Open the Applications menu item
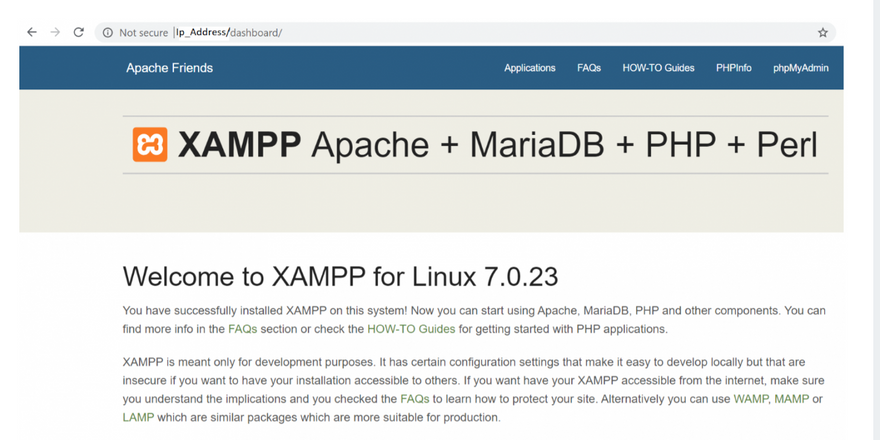The height and width of the screenshot is (440, 880). (x=530, y=68)
